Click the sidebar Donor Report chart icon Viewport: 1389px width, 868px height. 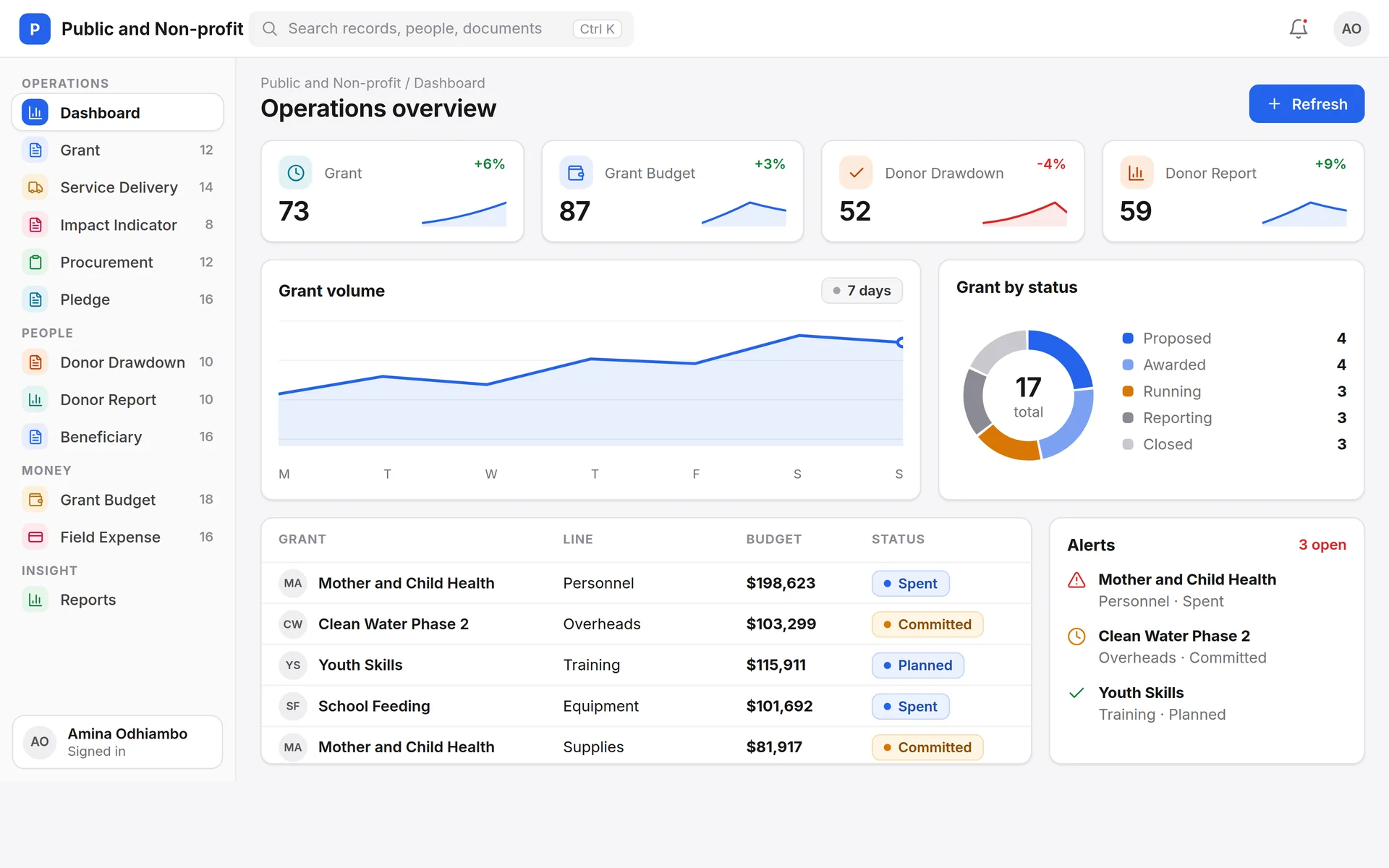(35, 399)
